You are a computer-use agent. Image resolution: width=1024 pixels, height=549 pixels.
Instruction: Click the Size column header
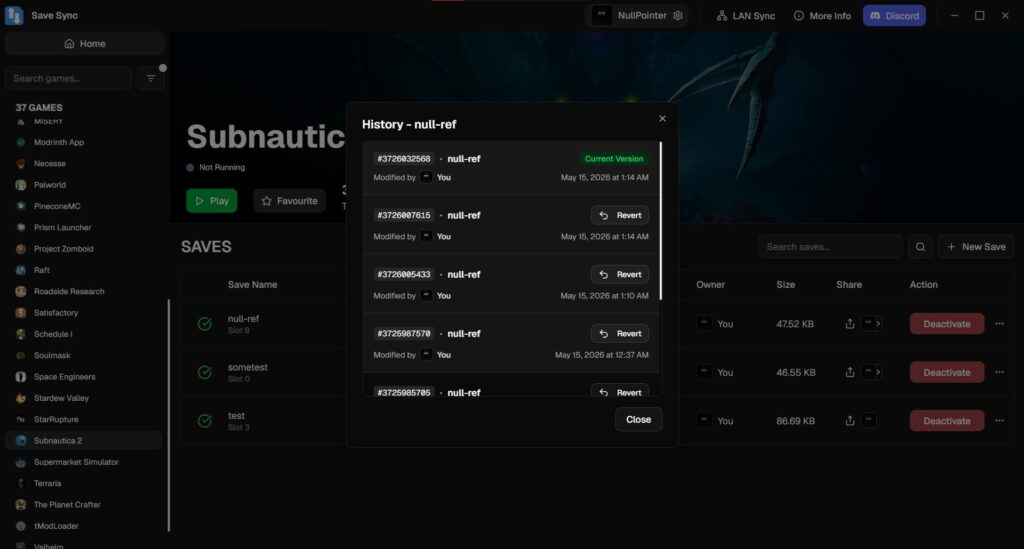tap(786, 285)
